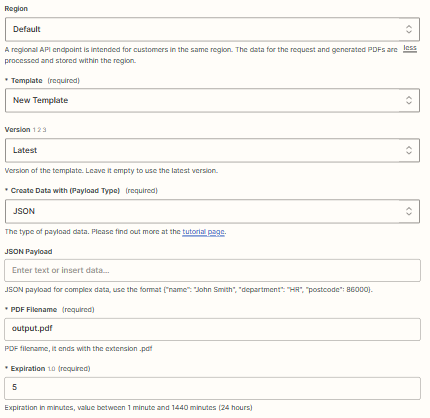Screen dimensions: 430x418
Task: Click the chevron icon in the Payload Type field
Action: point(409,211)
